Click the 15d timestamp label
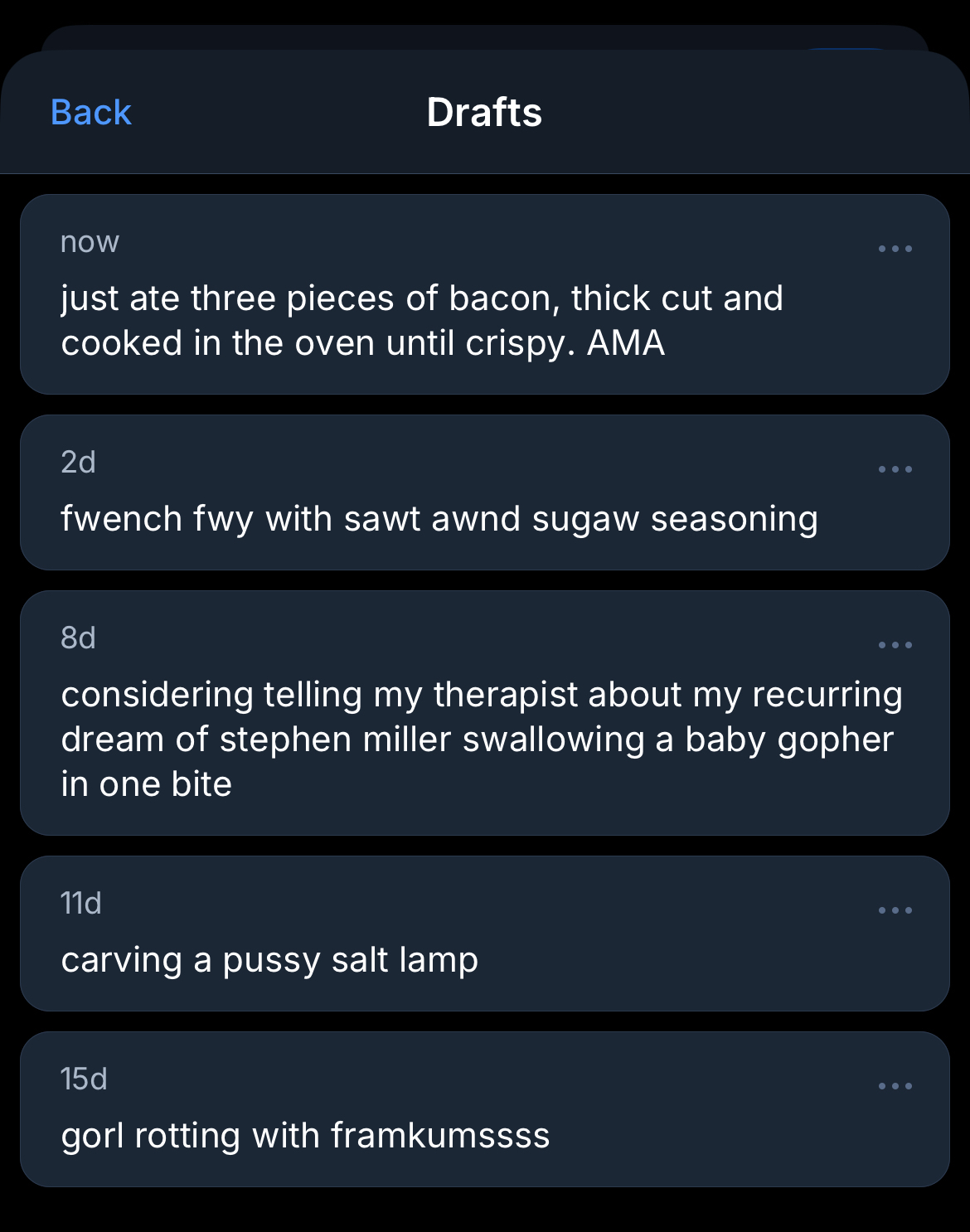The image size is (970, 1232). [x=84, y=1079]
